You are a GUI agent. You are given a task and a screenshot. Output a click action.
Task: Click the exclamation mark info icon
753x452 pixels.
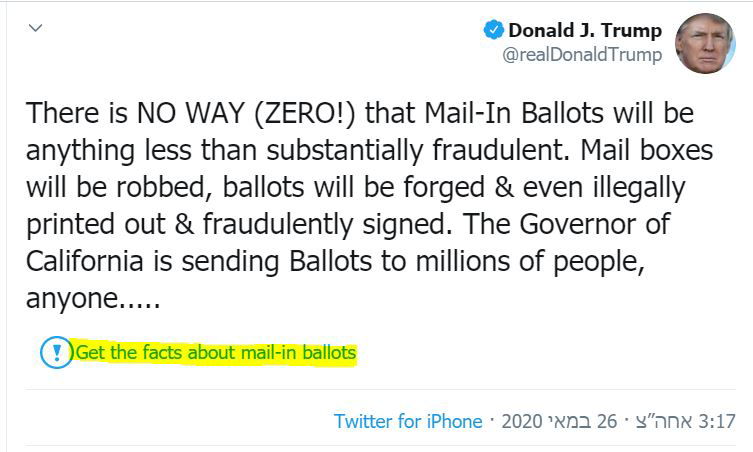[56, 352]
